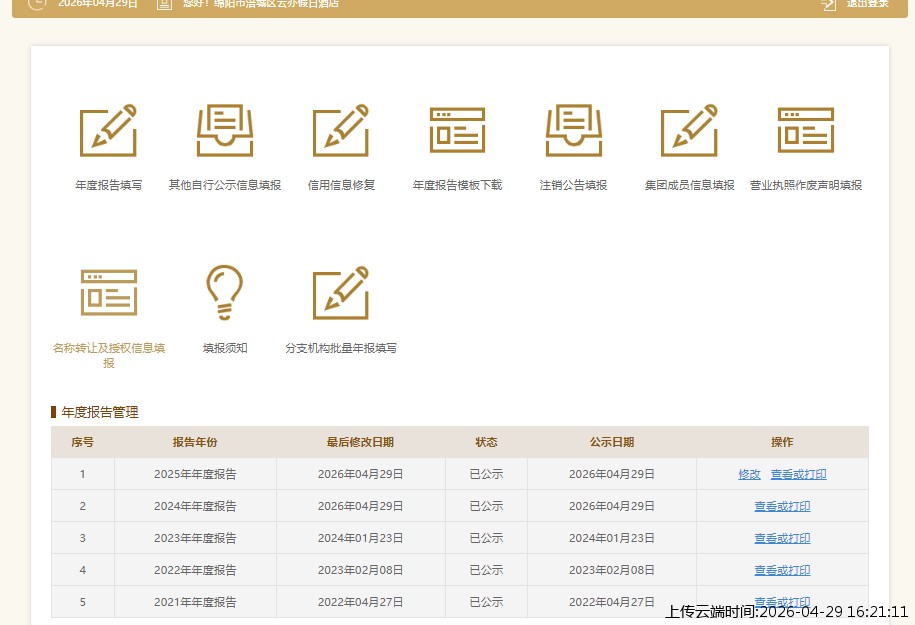
Task: Open the 信用信息修复 icon
Action: coord(341,131)
